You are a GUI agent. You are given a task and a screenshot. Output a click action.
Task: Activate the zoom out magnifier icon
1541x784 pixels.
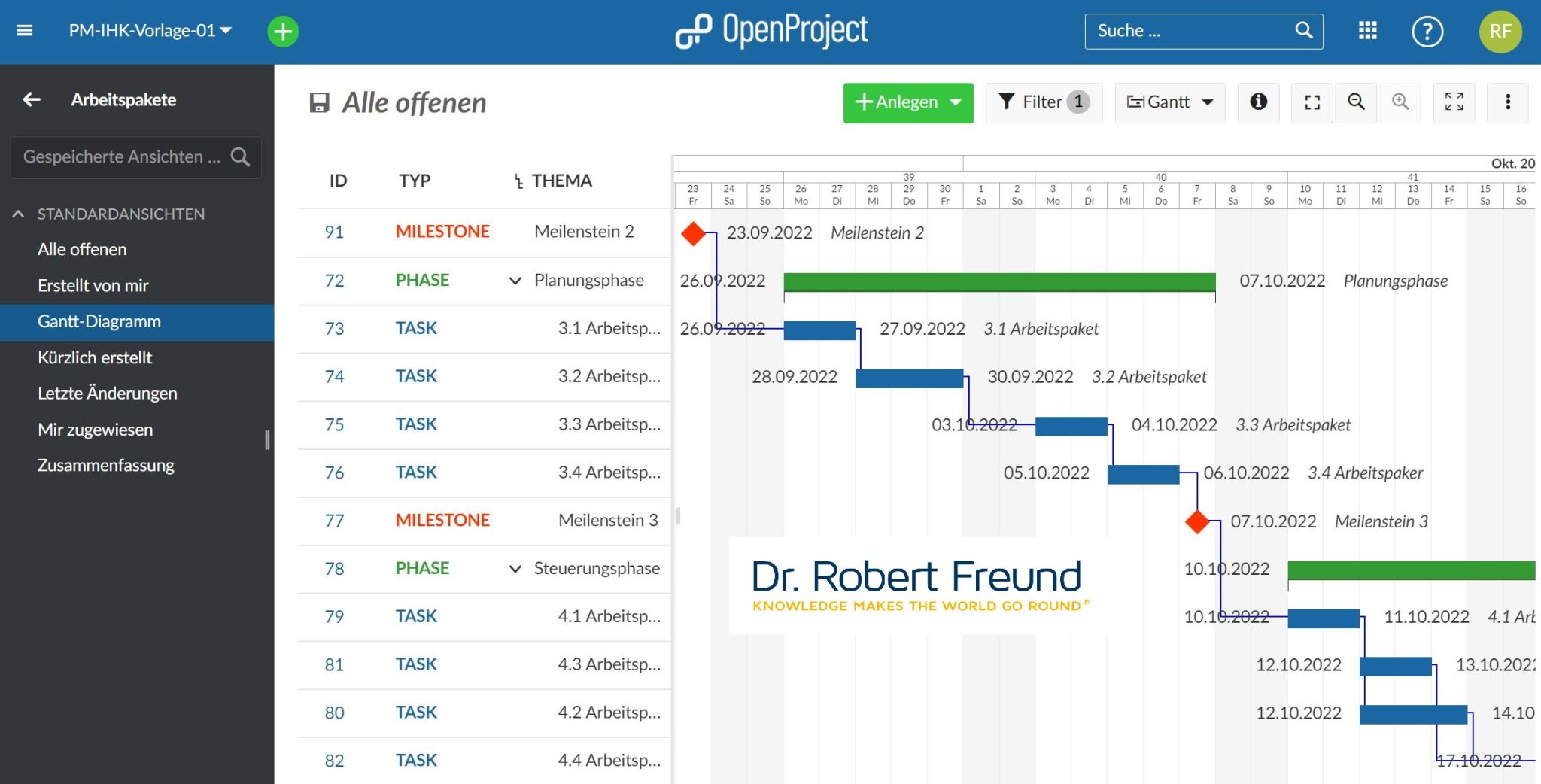click(1357, 102)
